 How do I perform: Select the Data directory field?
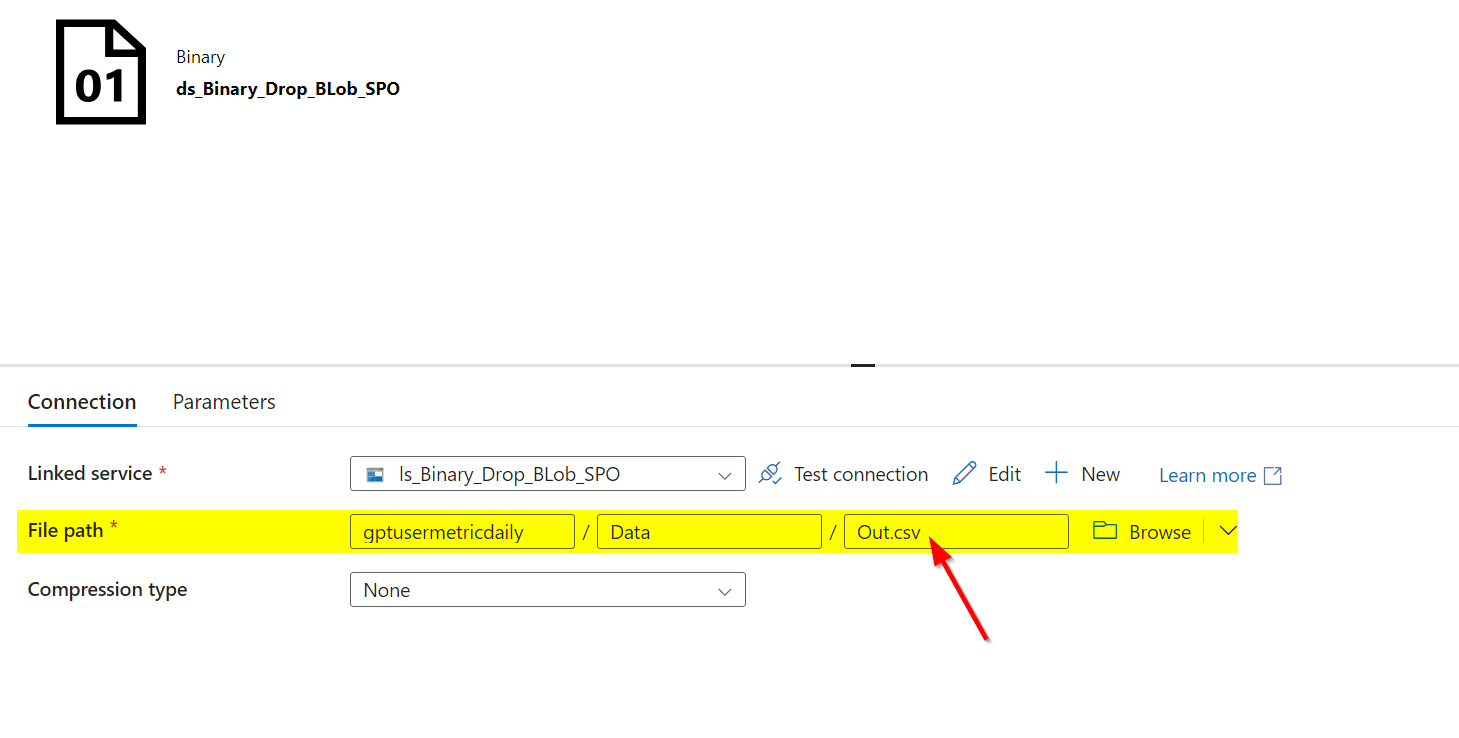[x=708, y=531]
